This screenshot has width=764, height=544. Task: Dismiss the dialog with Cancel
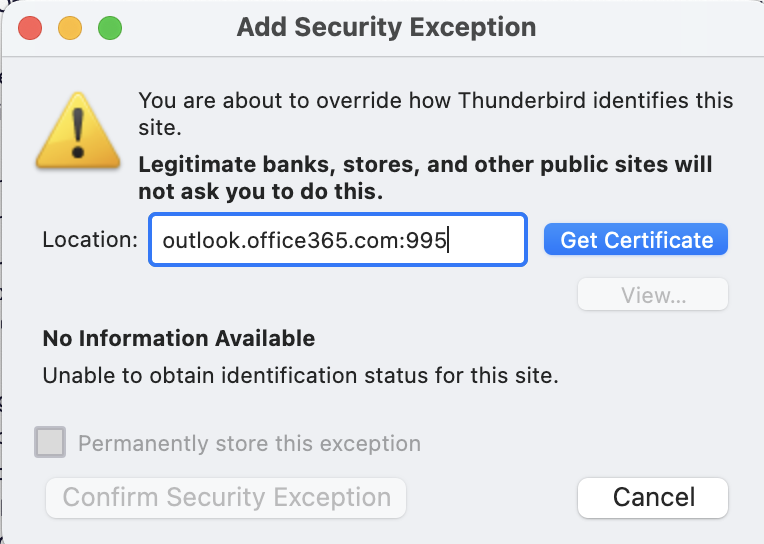653,497
